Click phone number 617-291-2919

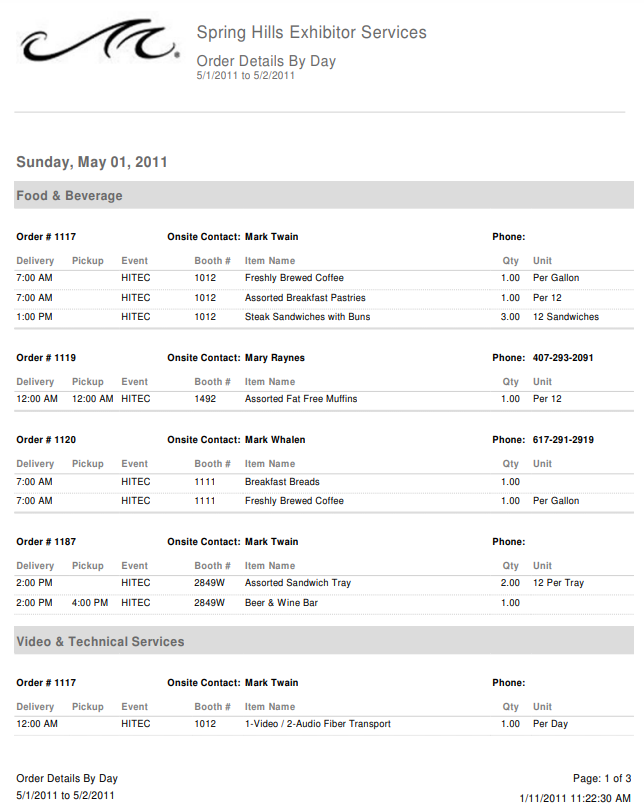[563, 440]
